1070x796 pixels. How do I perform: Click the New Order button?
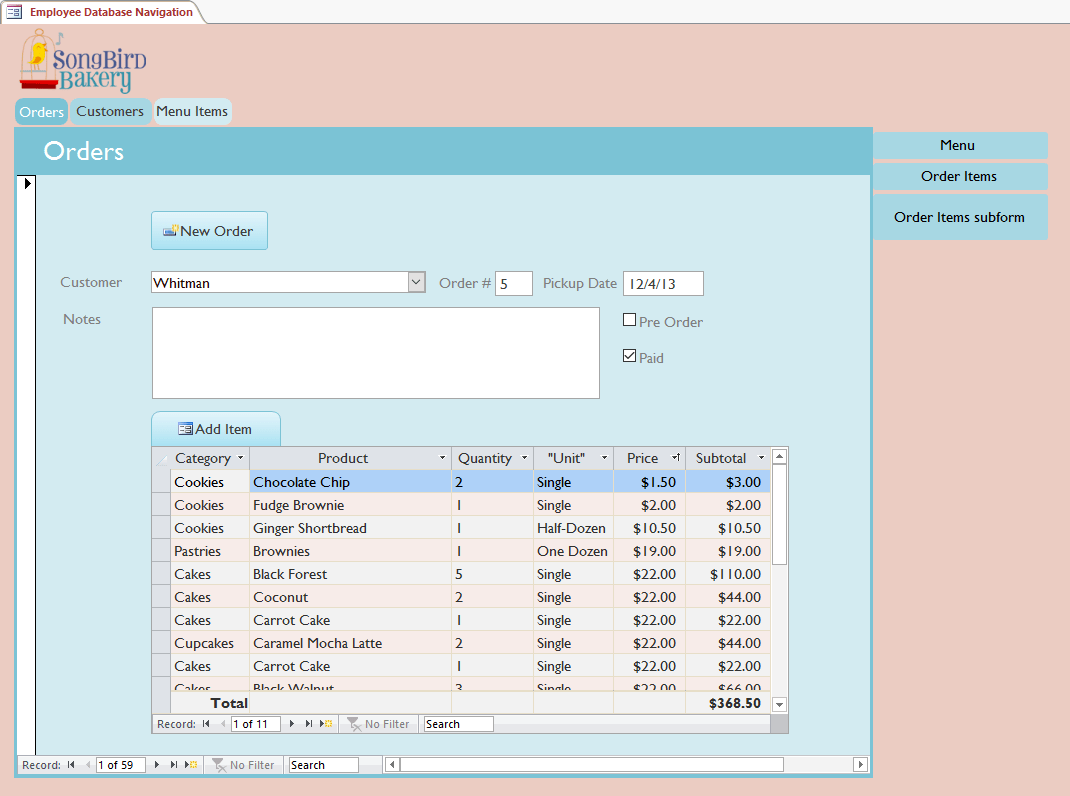[209, 230]
